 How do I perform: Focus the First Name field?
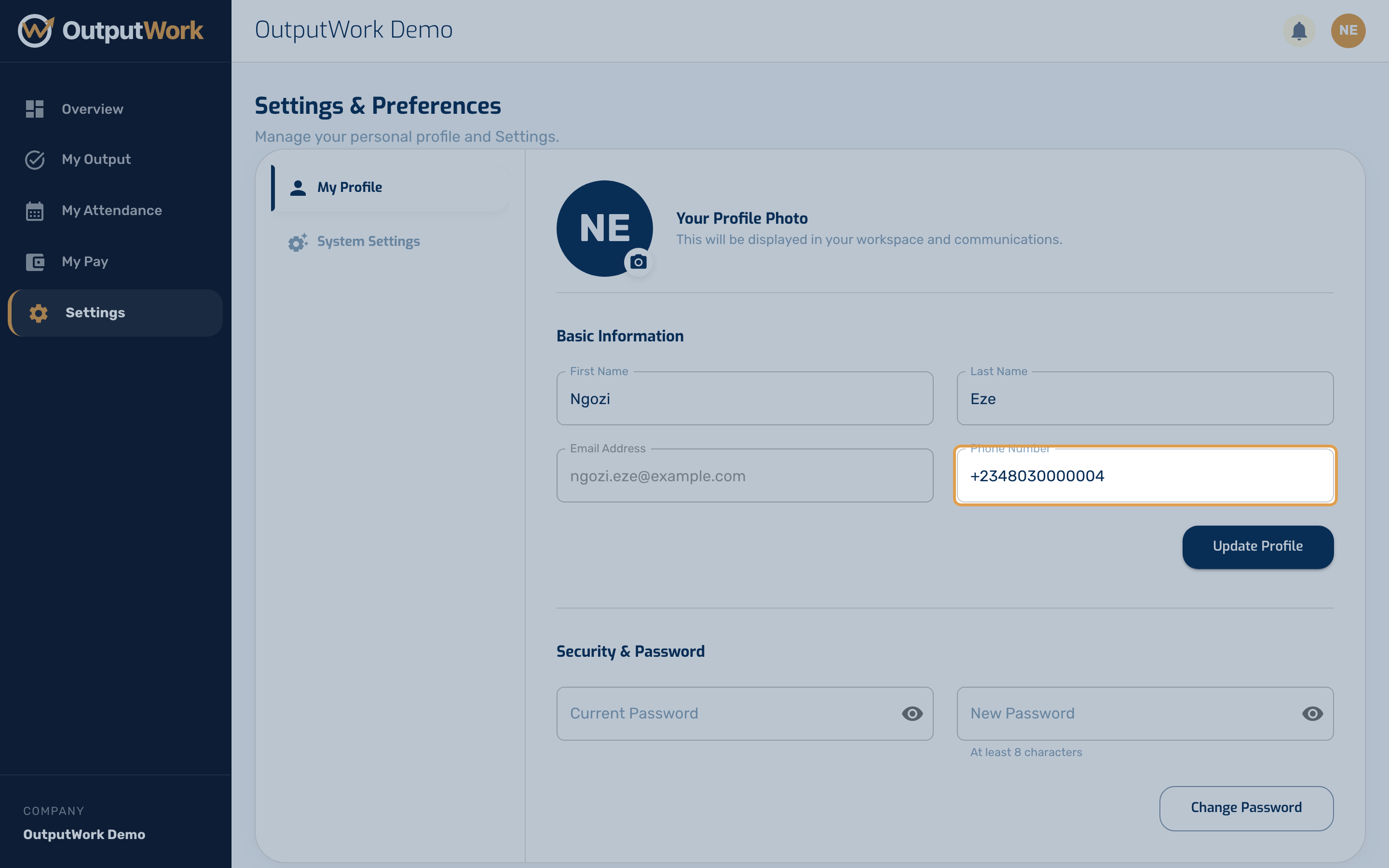pyautogui.click(x=745, y=398)
